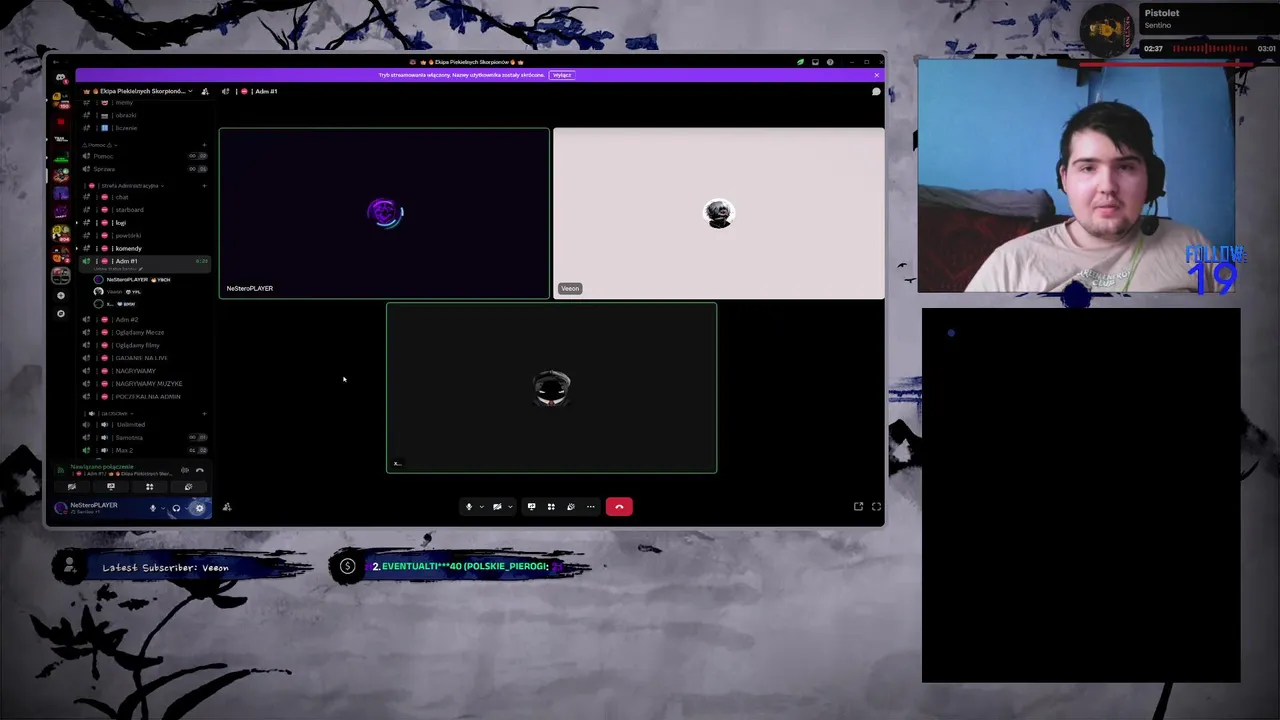Open soundboard button in connection panel
Image resolution: width=1280 pixels, height=720 pixels.
(188, 487)
